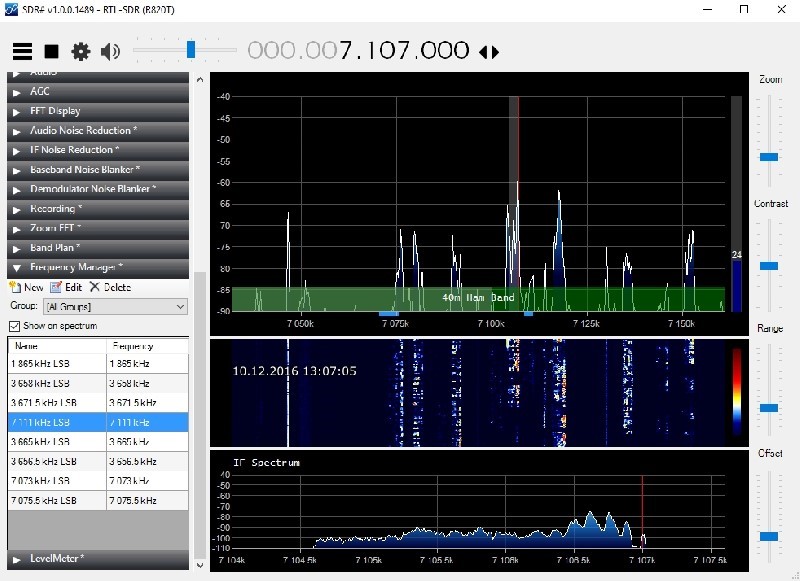Open the gear configuration settings
The width and height of the screenshot is (800, 581).
click(81, 52)
